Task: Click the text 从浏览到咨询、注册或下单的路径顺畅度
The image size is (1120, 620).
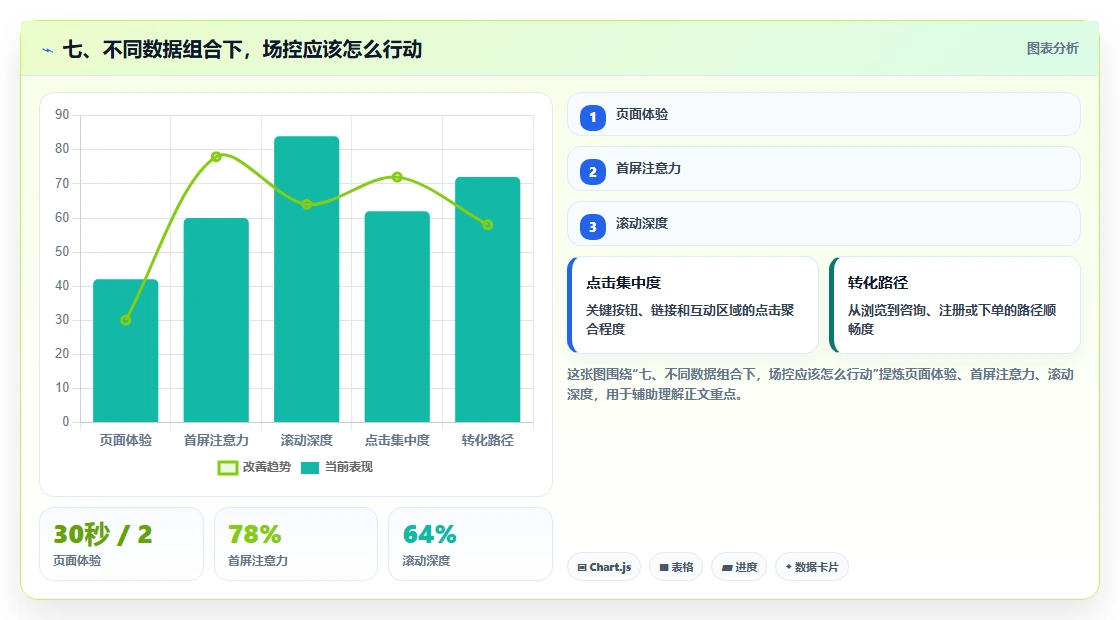Action: (x=951, y=320)
